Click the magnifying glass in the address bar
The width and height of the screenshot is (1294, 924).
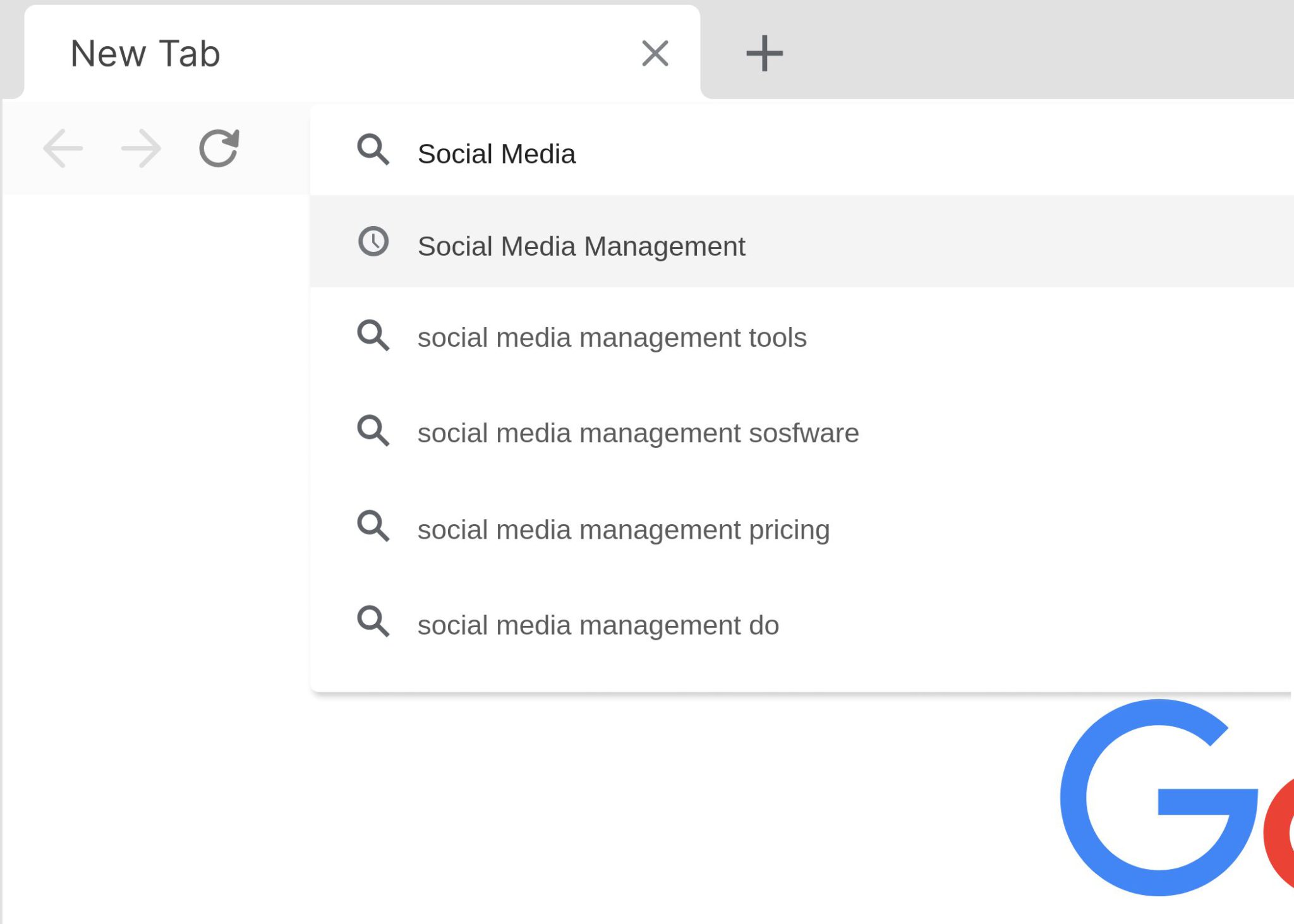373,152
